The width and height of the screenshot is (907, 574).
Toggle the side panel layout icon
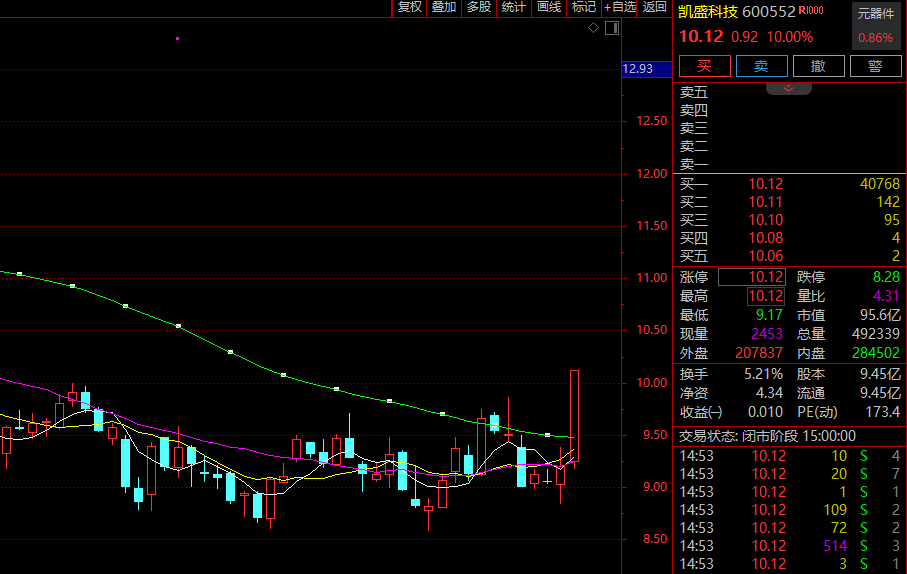(x=612, y=28)
